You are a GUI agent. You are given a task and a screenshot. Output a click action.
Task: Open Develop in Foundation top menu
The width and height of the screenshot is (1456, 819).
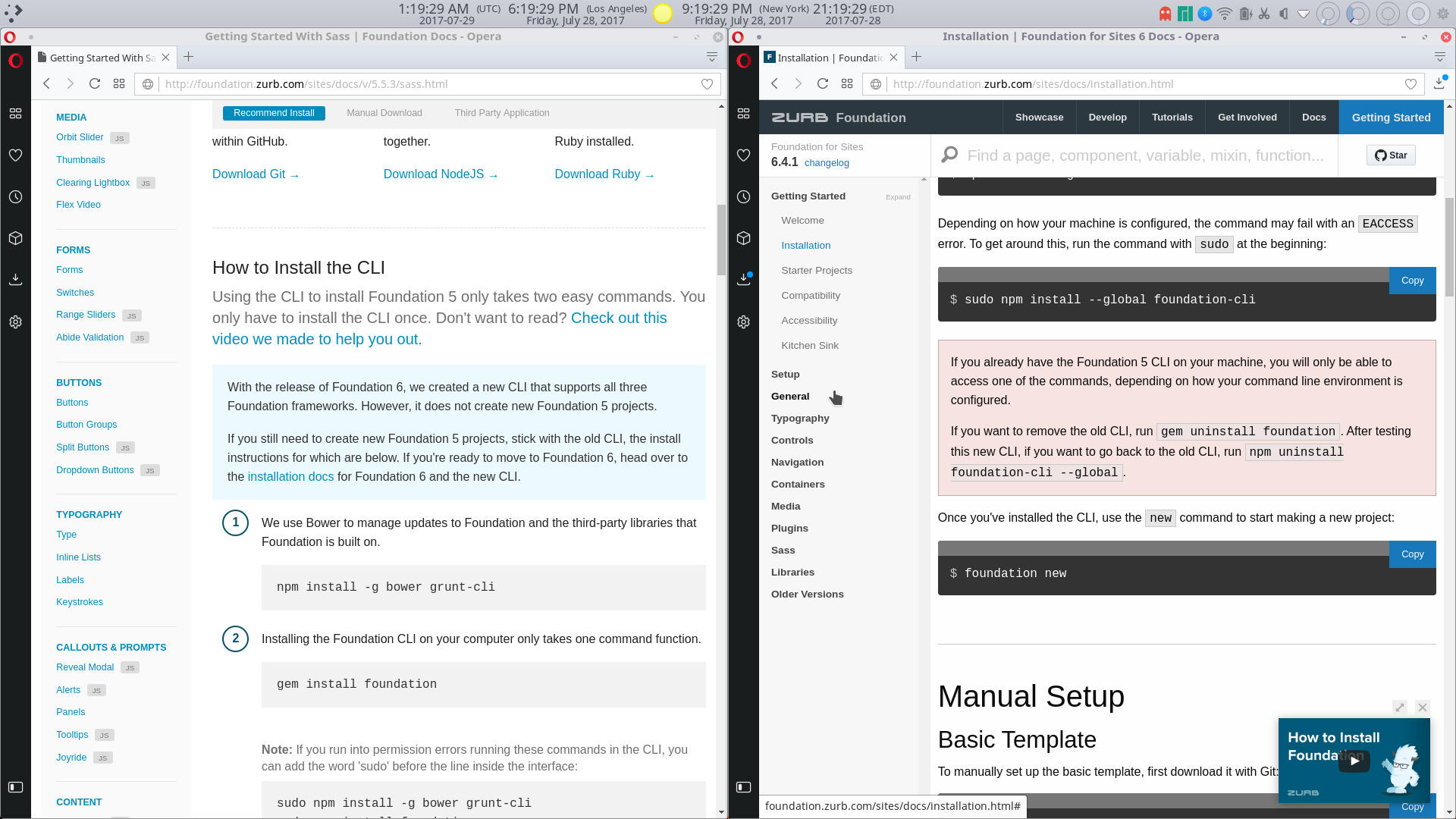(x=1107, y=118)
